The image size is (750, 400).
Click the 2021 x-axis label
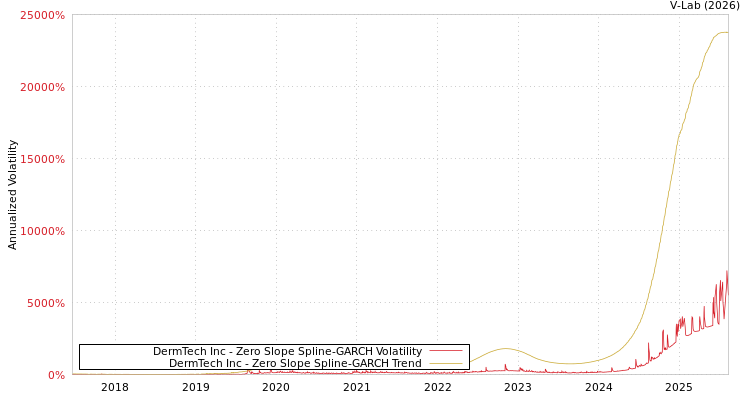(x=357, y=387)
